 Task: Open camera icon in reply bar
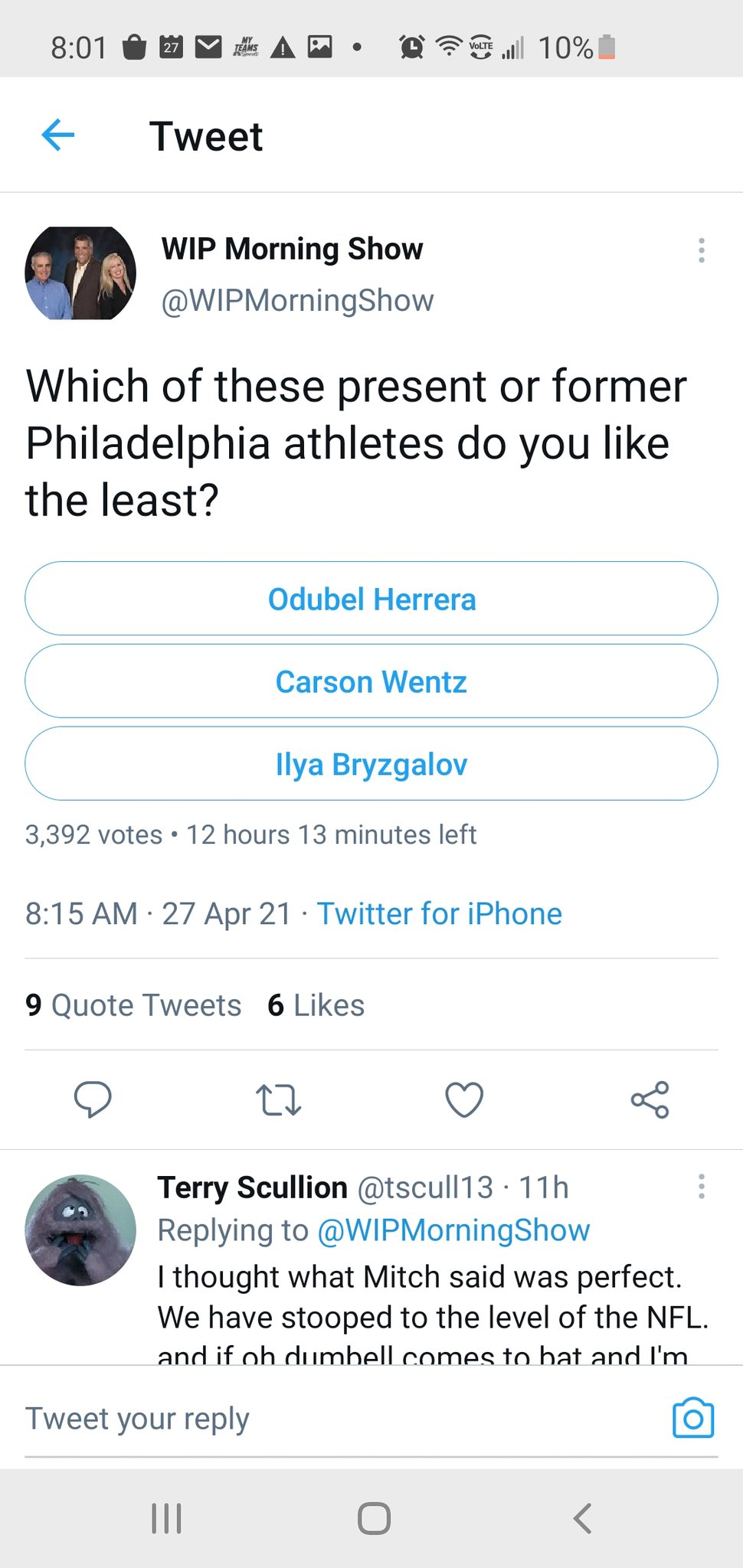pyautogui.click(x=692, y=1418)
